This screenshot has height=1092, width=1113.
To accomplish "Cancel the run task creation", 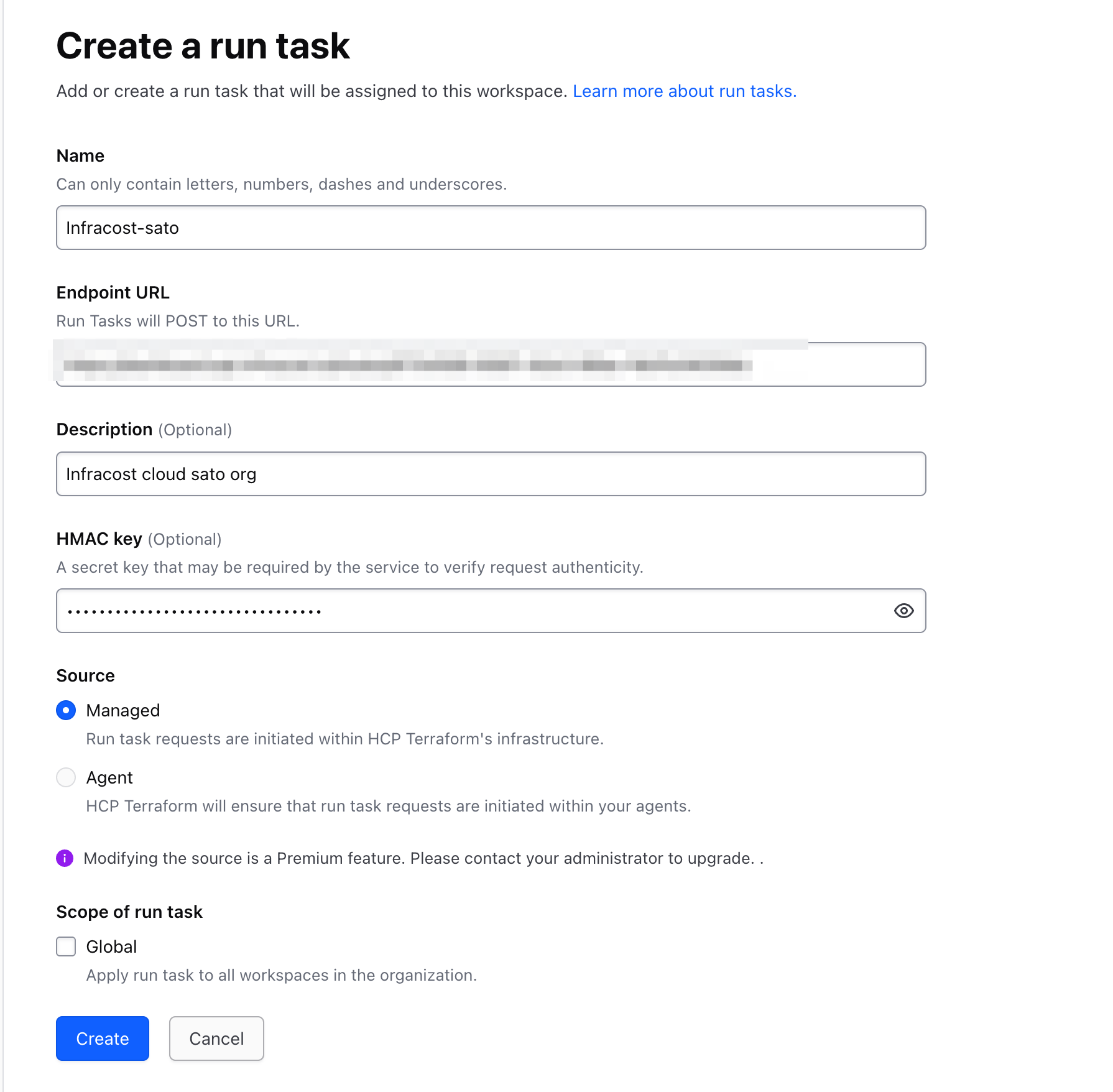I will (216, 1039).
